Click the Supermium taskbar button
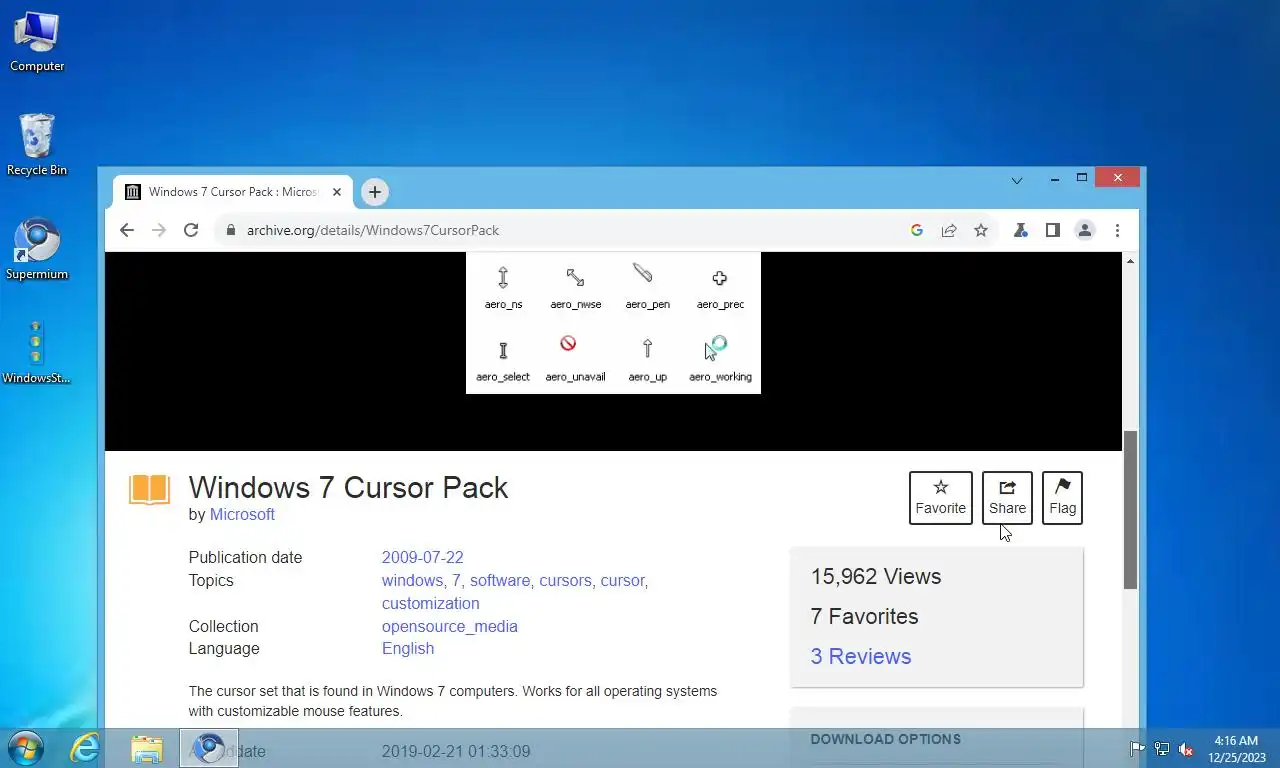This screenshot has width=1280, height=768. 209,748
